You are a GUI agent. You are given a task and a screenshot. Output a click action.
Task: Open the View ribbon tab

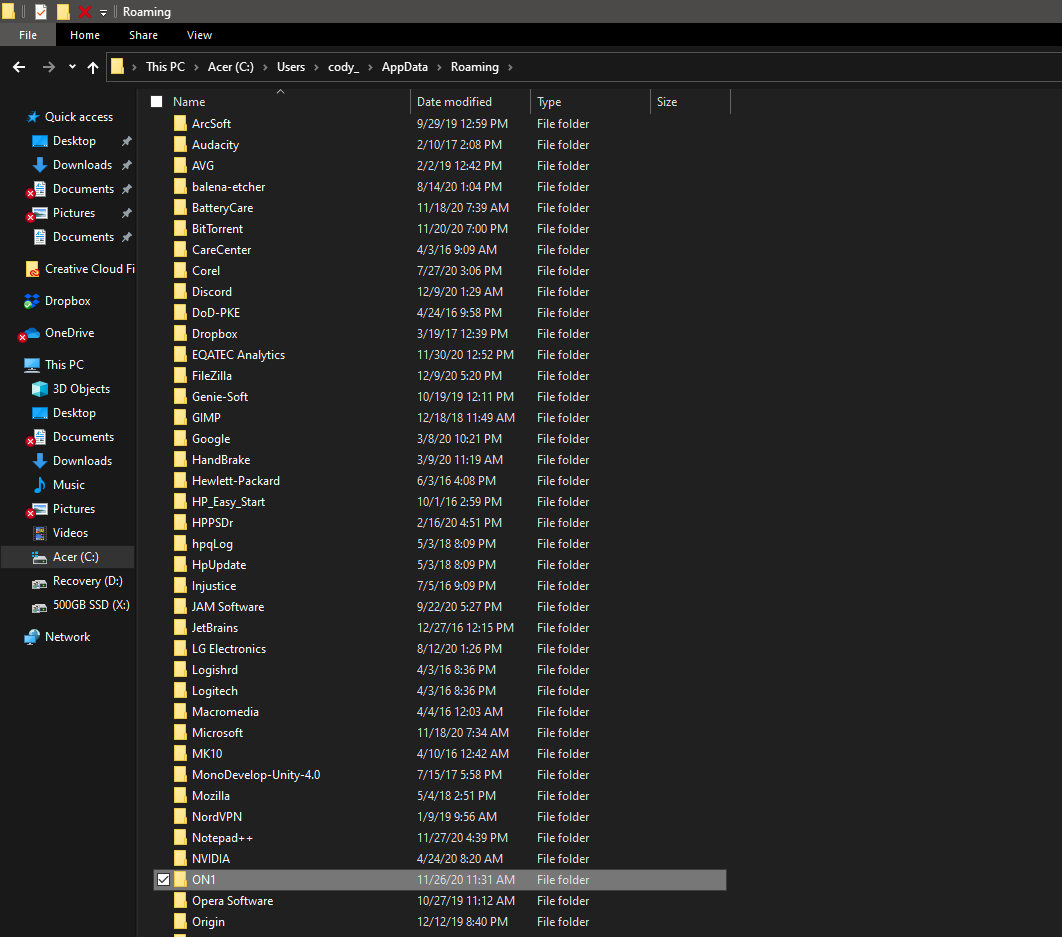199,35
